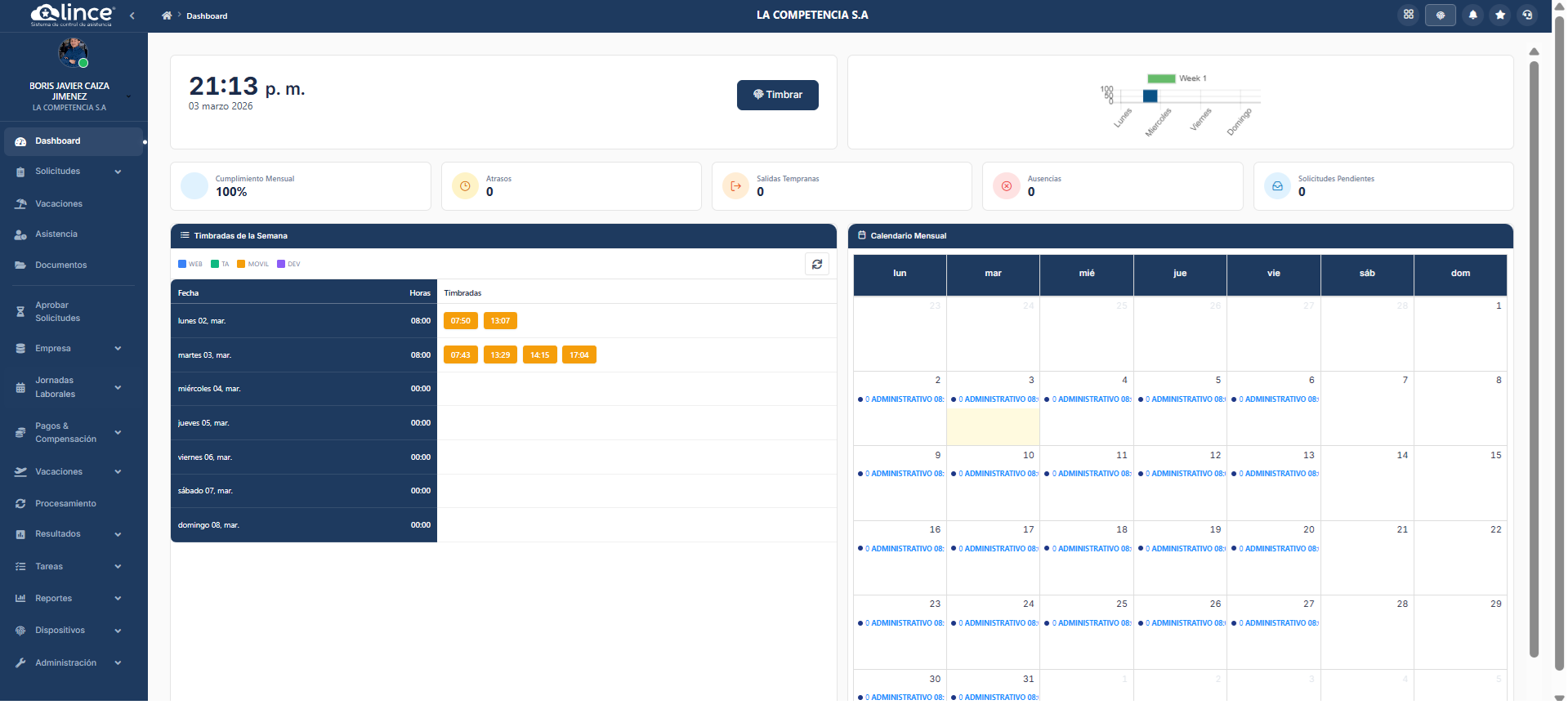Open ADMINISTRATIVO event on calendar day 3

994,399
